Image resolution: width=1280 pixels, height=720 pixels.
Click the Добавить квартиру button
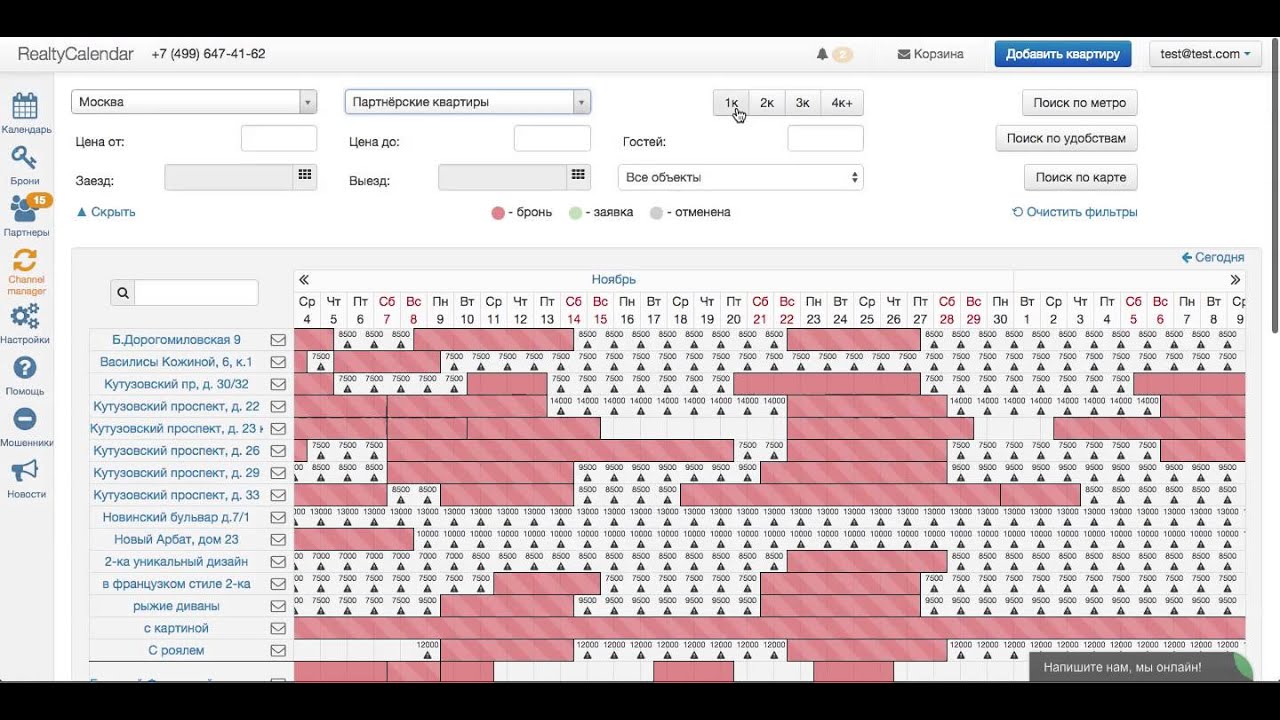(1063, 54)
